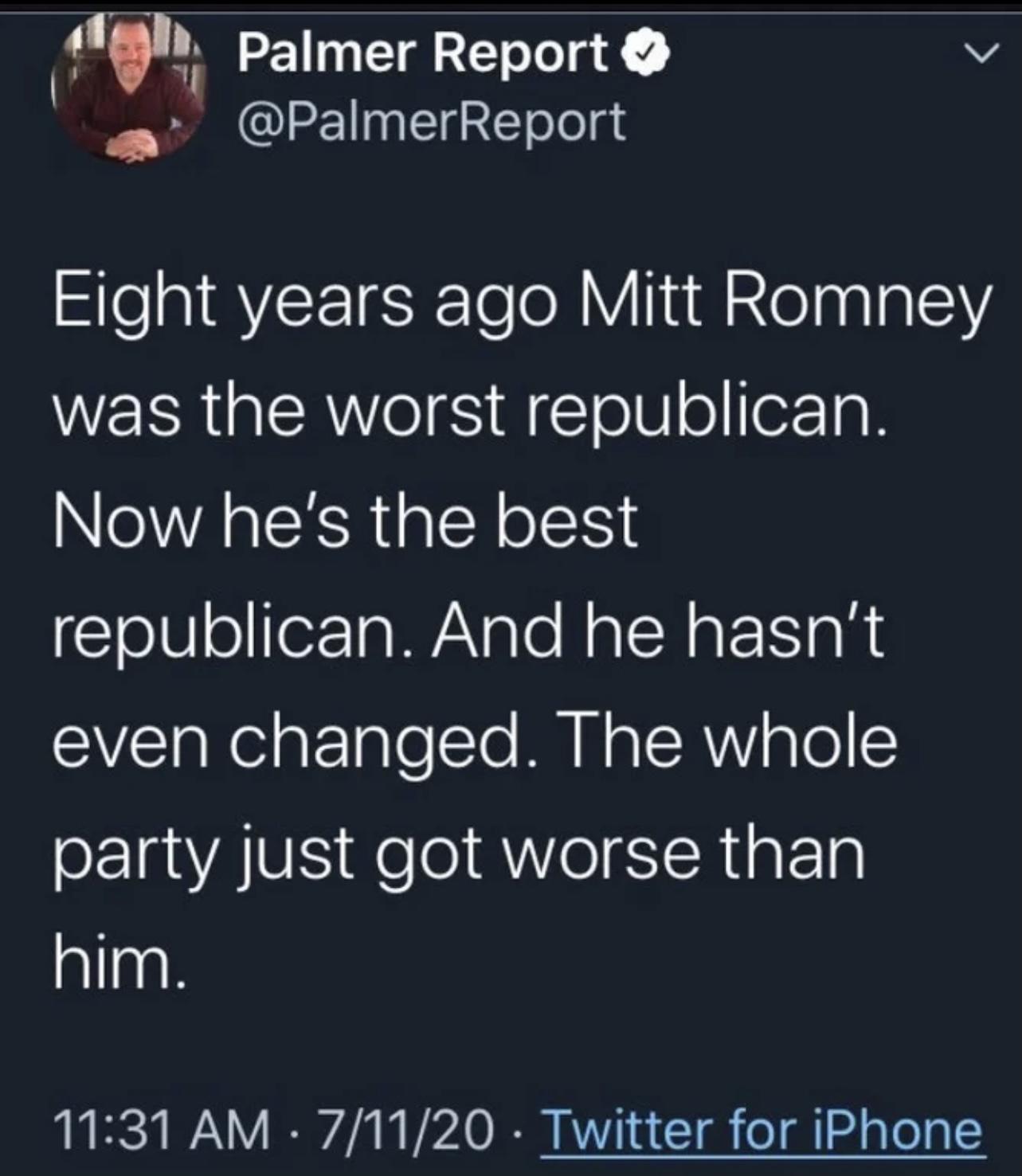Click the 11:31 AM timestamp
The width and height of the screenshot is (1022, 1176).
pyautogui.click(x=162, y=1130)
